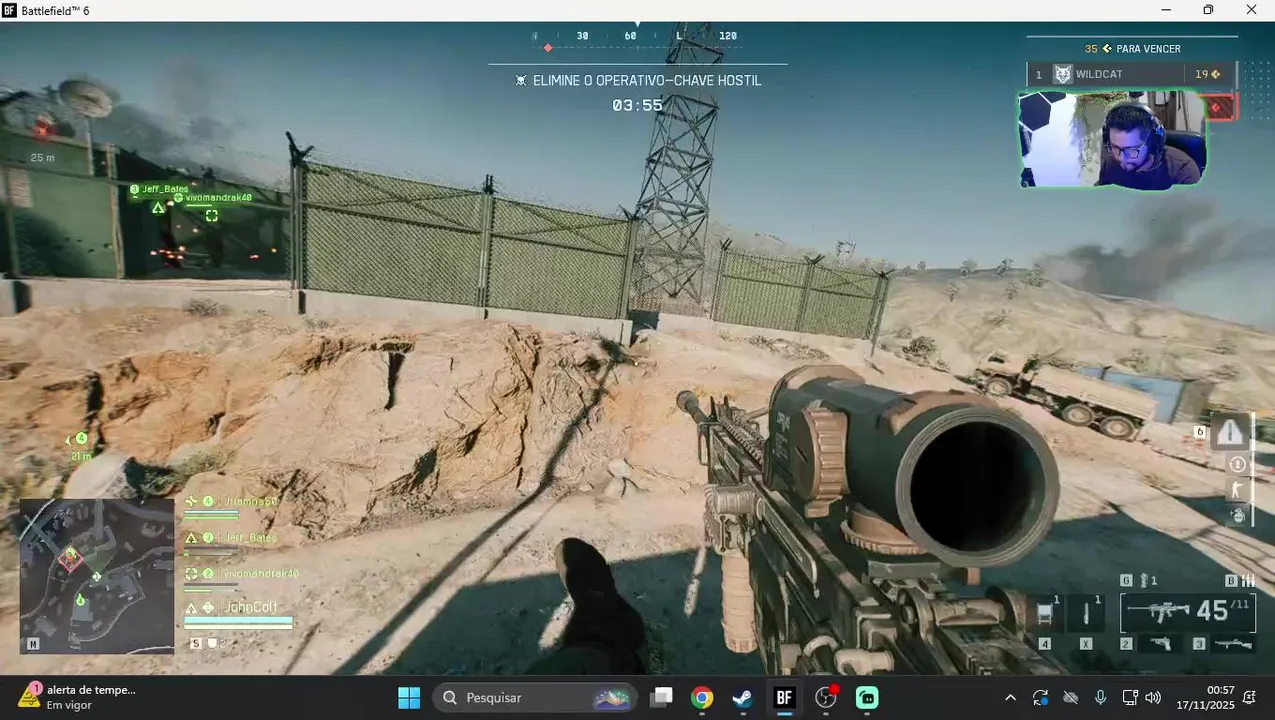Open Steam from the taskbar
The height and width of the screenshot is (720, 1275).
(x=743, y=697)
